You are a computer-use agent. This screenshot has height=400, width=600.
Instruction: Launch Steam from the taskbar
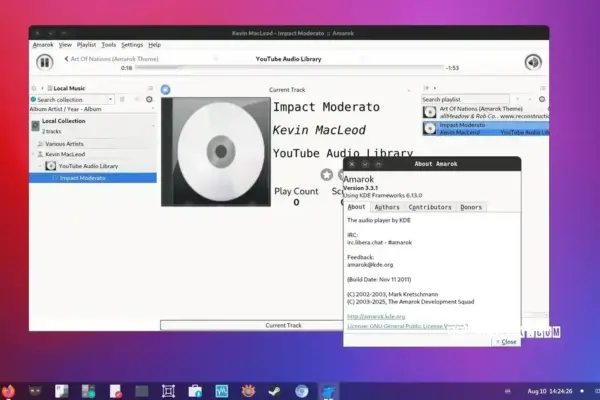(275, 391)
